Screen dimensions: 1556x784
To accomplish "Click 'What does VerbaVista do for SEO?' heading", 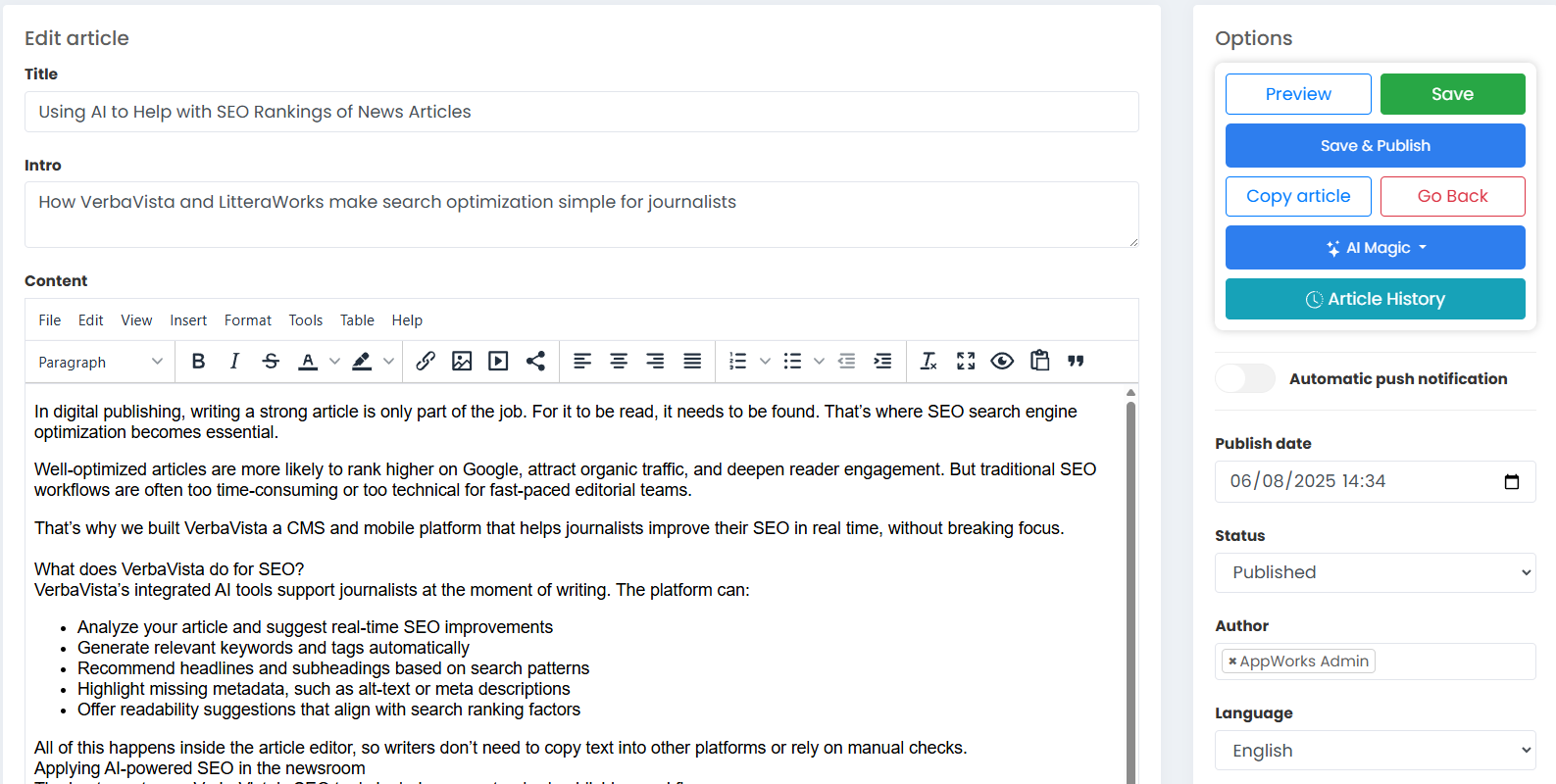I will [170, 569].
